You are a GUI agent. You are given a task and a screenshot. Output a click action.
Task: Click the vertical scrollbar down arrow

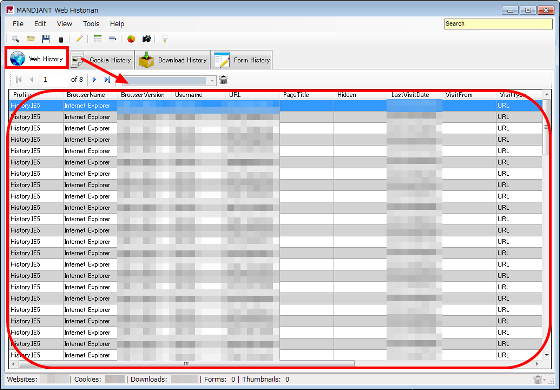click(x=546, y=355)
